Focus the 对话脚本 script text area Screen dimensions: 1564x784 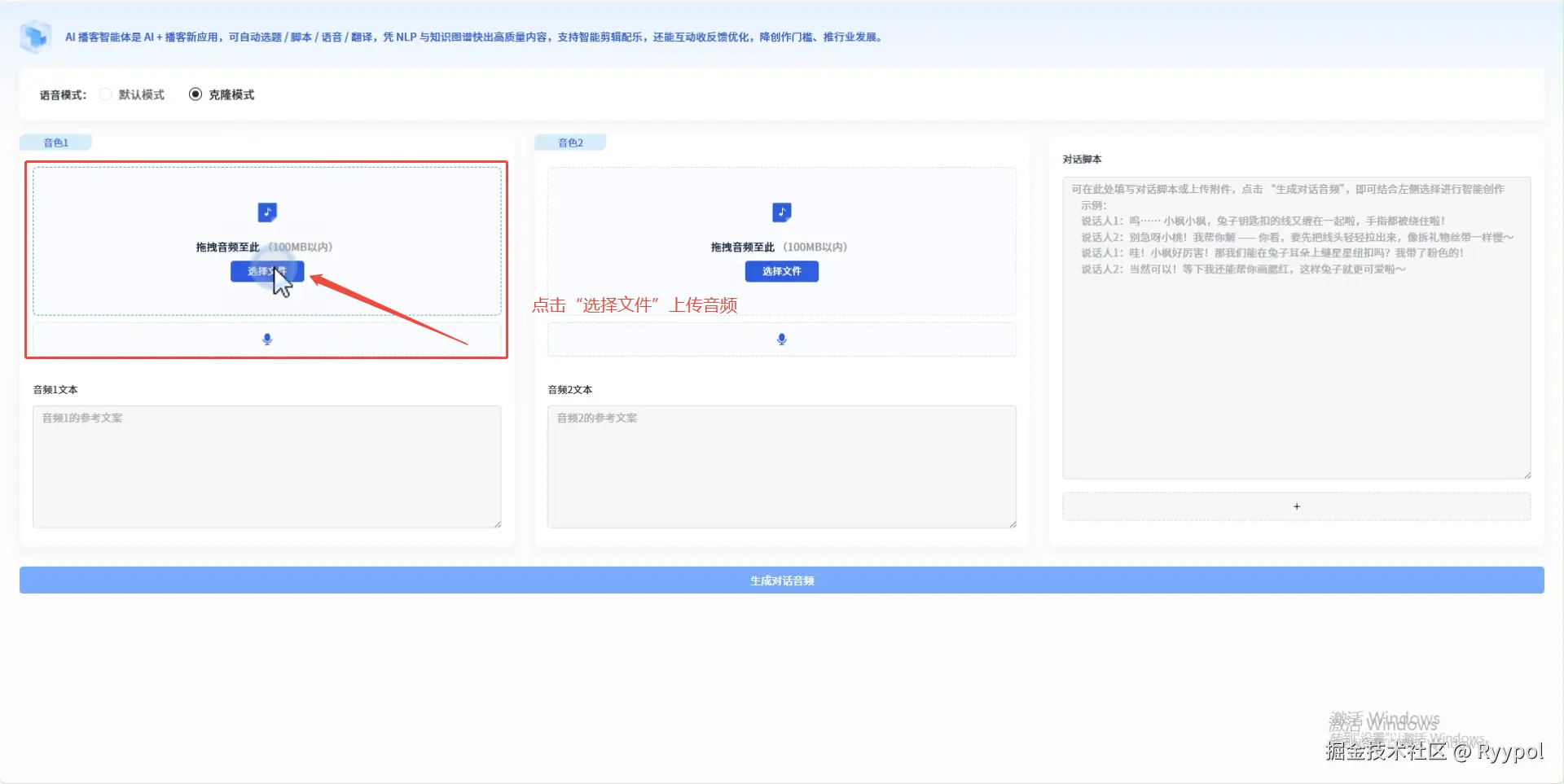pyautogui.click(x=1297, y=328)
